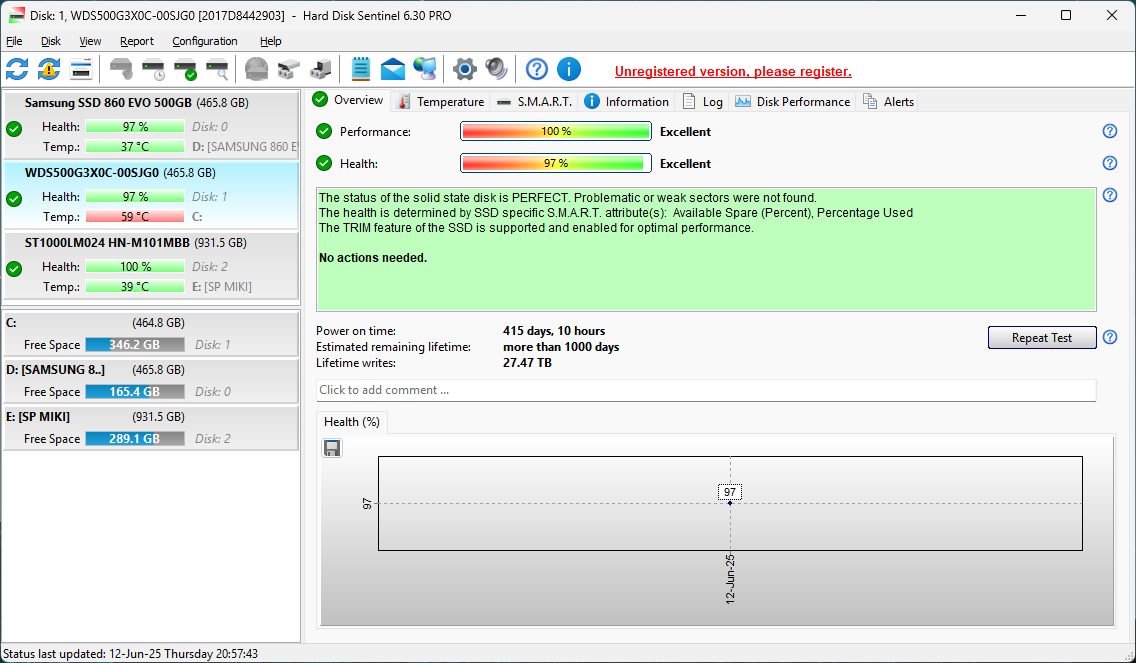The width and height of the screenshot is (1136, 663).
Task: Click help icon beside Repeat Test button
Action: [x=1109, y=337]
